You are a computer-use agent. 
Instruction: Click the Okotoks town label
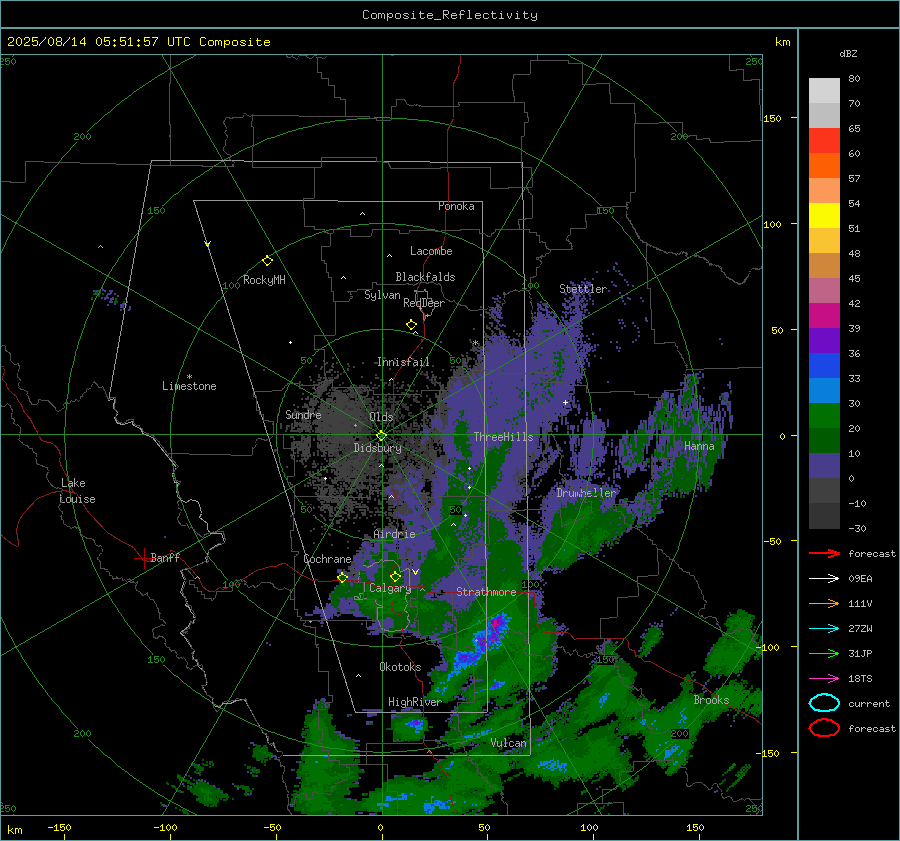[400, 667]
